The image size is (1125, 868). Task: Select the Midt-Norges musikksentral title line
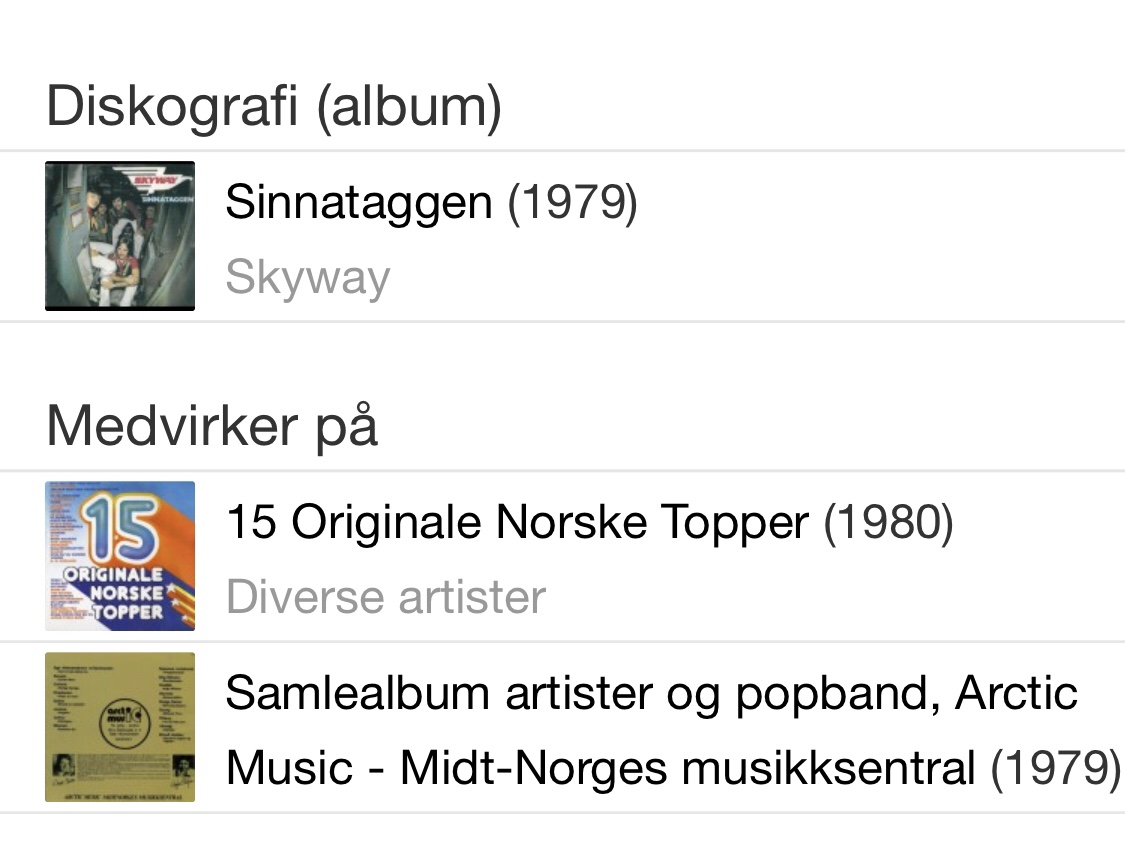click(x=600, y=768)
